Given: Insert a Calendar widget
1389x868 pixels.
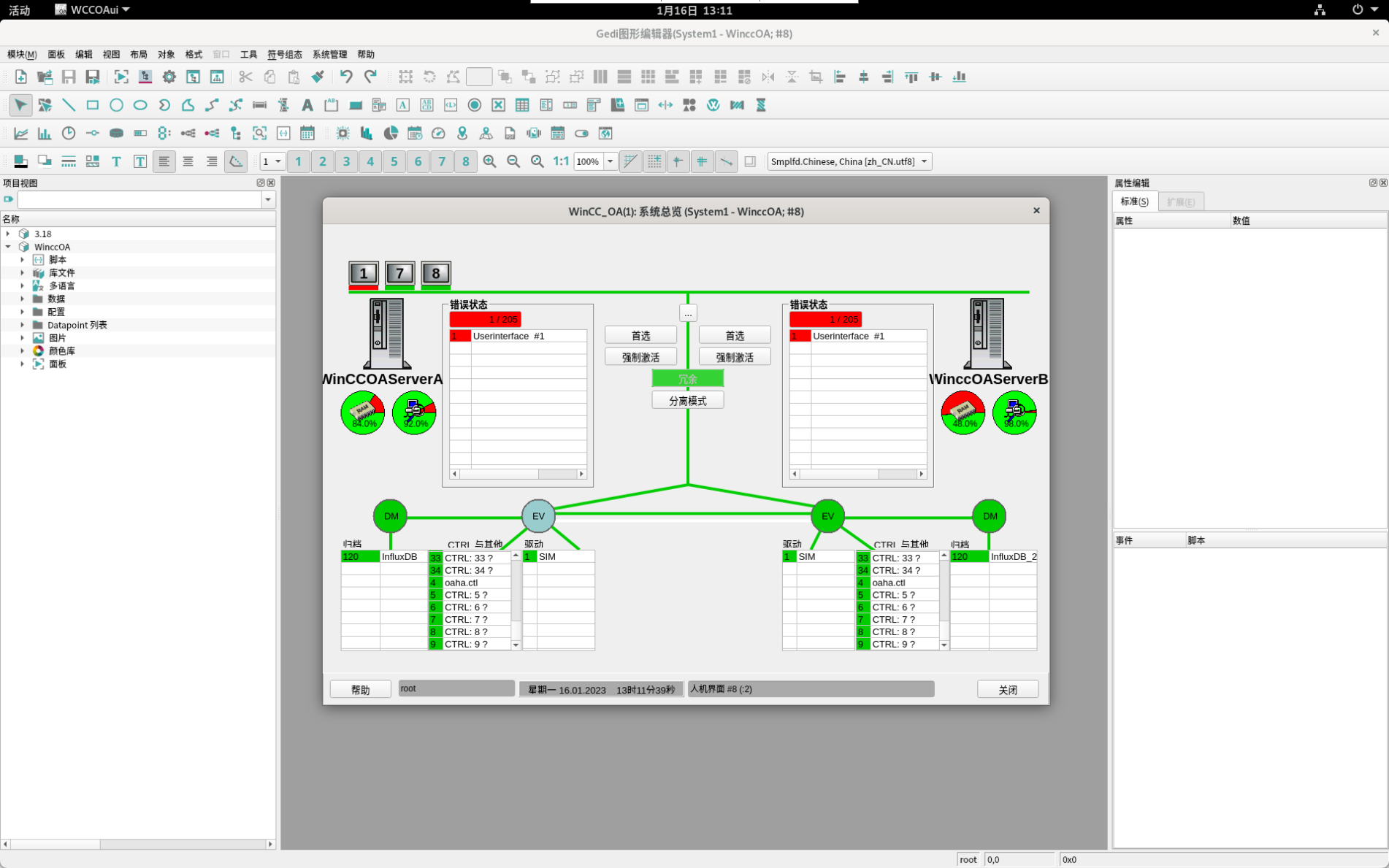Looking at the screenshot, I should [307, 133].
